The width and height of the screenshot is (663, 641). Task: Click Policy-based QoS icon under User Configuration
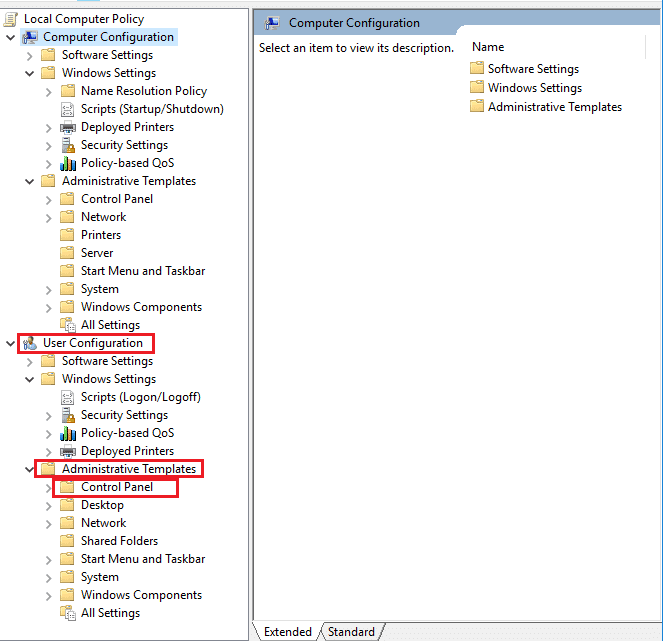coord(68,433)
